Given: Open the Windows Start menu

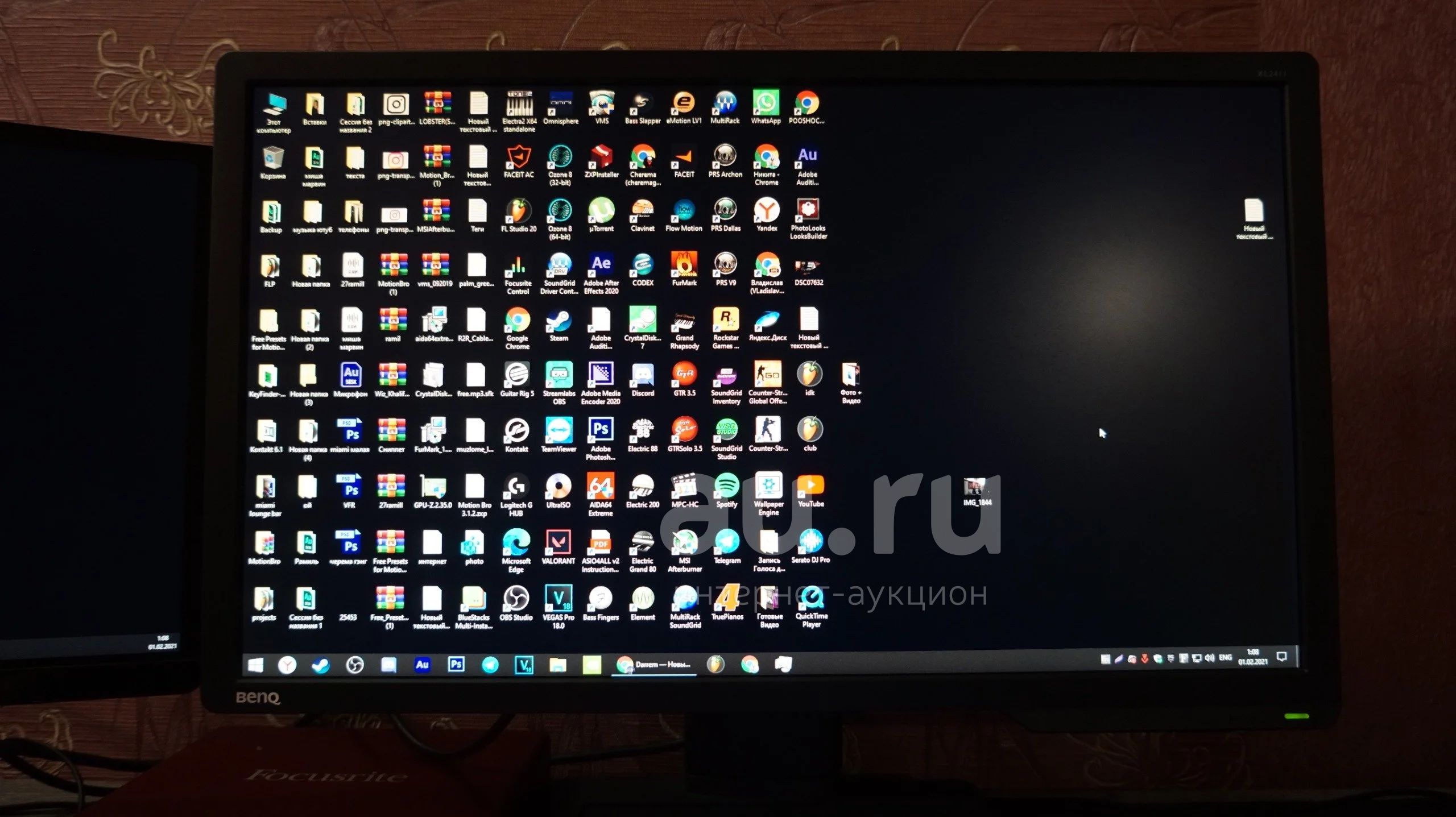Looking at the screenshot, I should pos(256,665).
